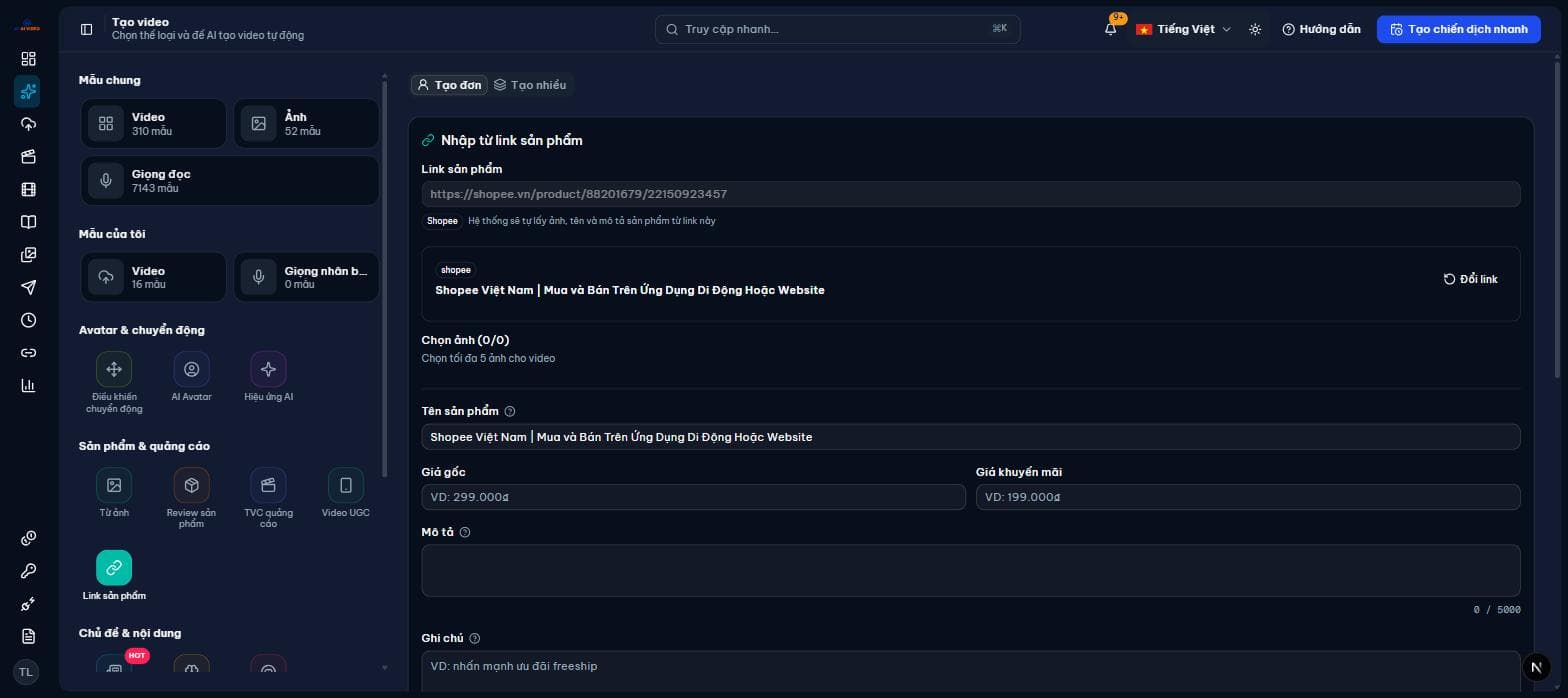Open Giọng đọc 7143 mẫu card
The width and height of the screenshot is (1568, 698).
click(230, 181)
